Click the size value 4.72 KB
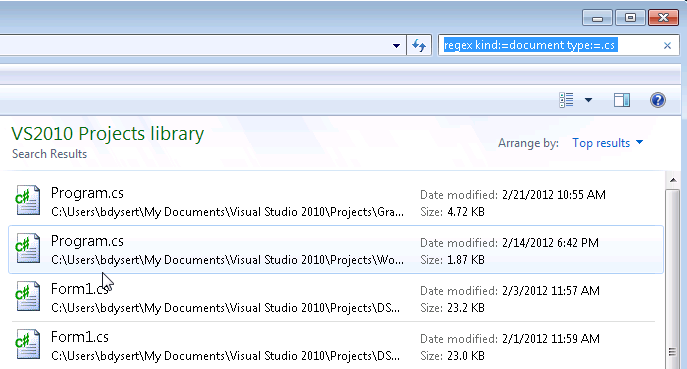Screen dimensions: 687x369 [x=466, y=212]
